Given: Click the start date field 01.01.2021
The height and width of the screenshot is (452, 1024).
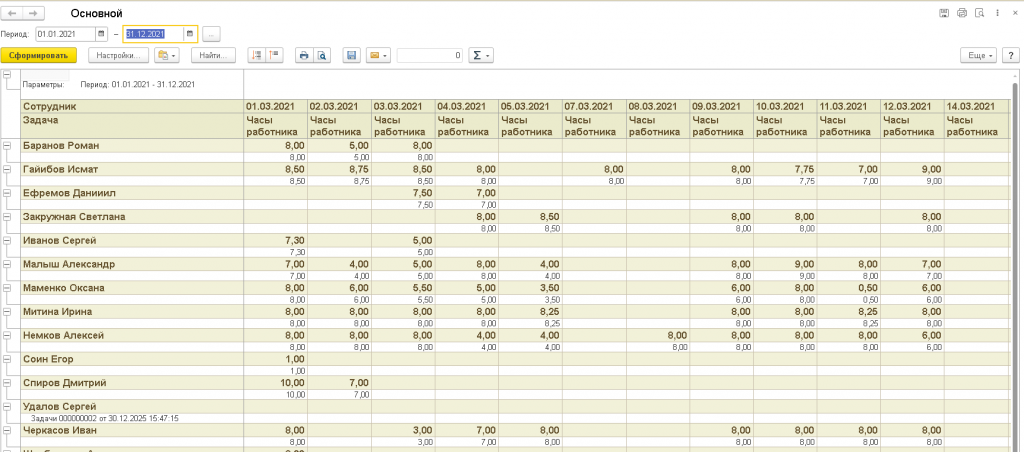Looking at the screenshot, I should (x=66, y=34).
